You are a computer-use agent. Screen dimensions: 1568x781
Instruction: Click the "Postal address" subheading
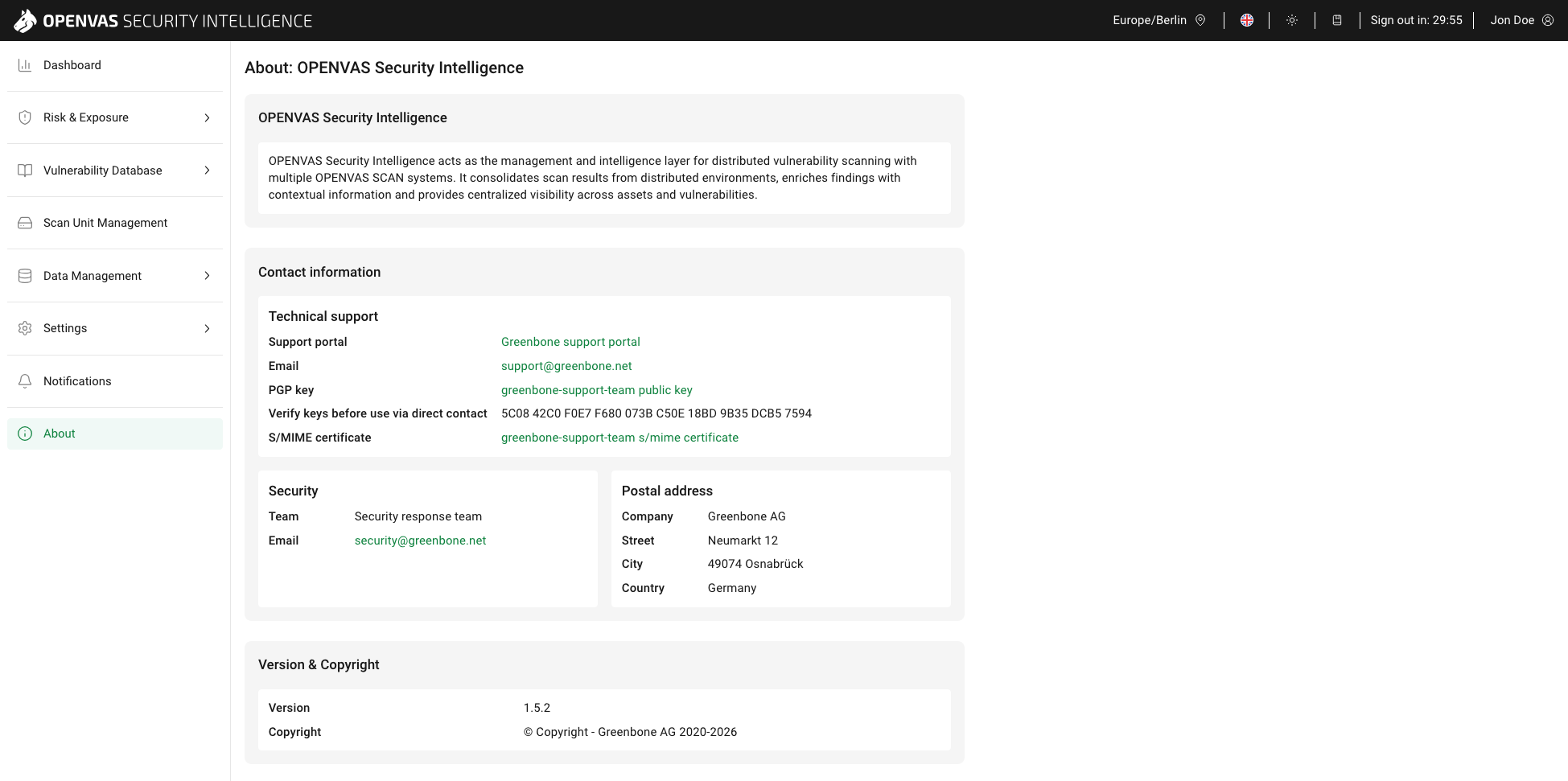pos(667,491)
